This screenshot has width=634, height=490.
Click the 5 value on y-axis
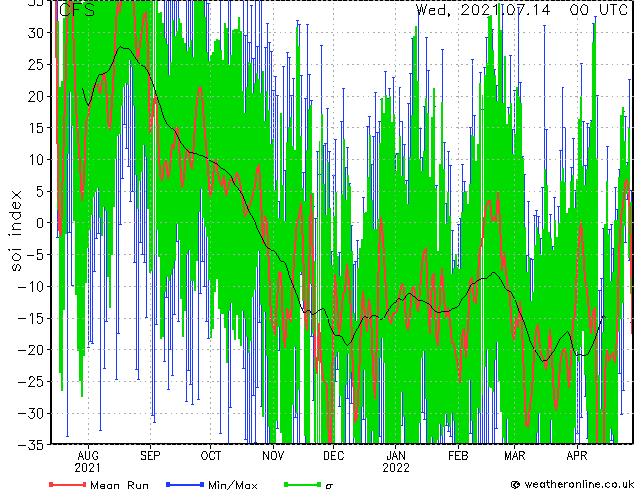coord(40,192)
